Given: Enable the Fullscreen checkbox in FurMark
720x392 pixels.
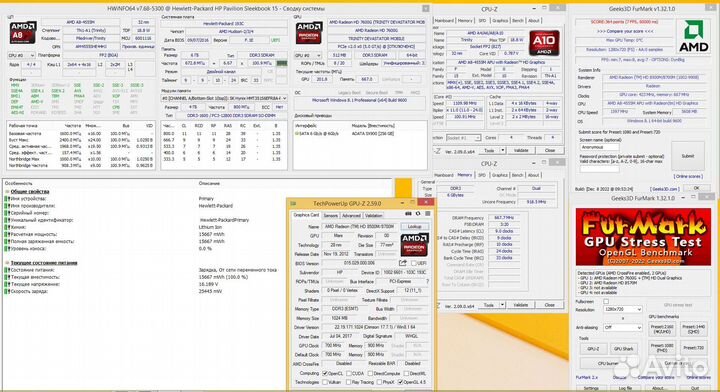Looking at the screenshot, I should tap(606, 302).
